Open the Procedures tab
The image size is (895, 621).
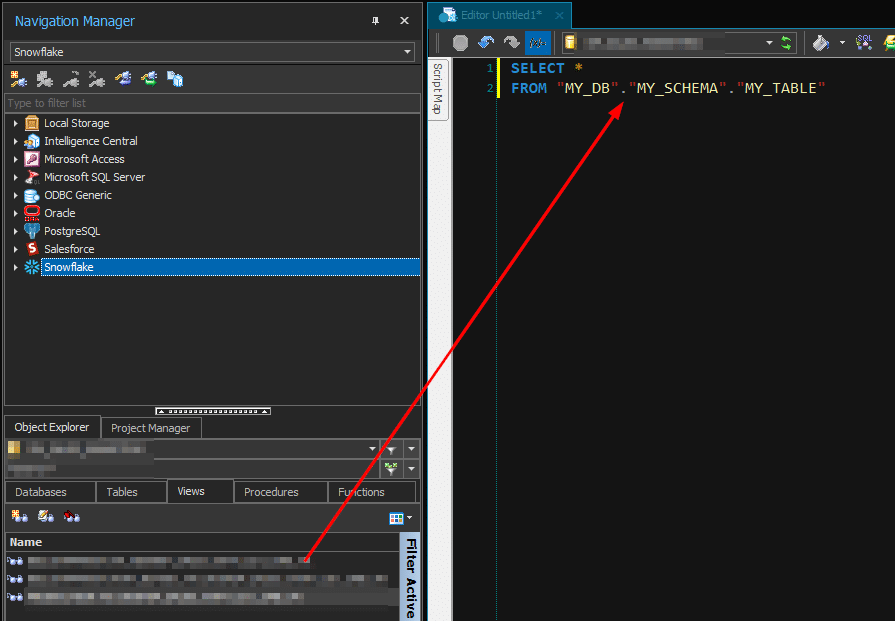(x=281, y=492)
